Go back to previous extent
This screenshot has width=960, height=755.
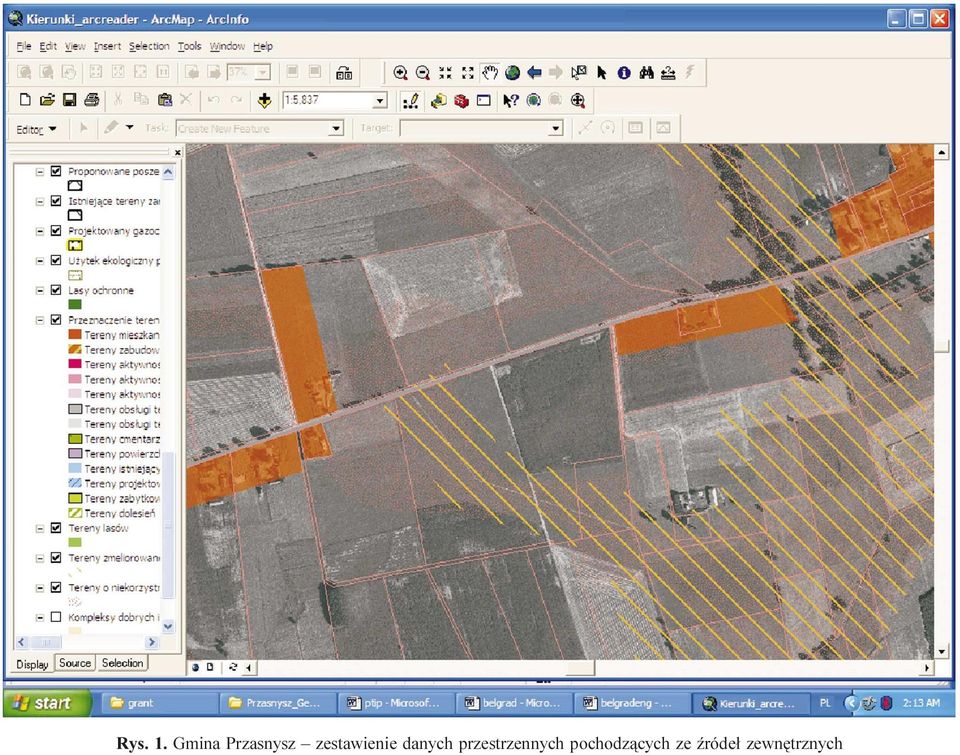(534, 73)
